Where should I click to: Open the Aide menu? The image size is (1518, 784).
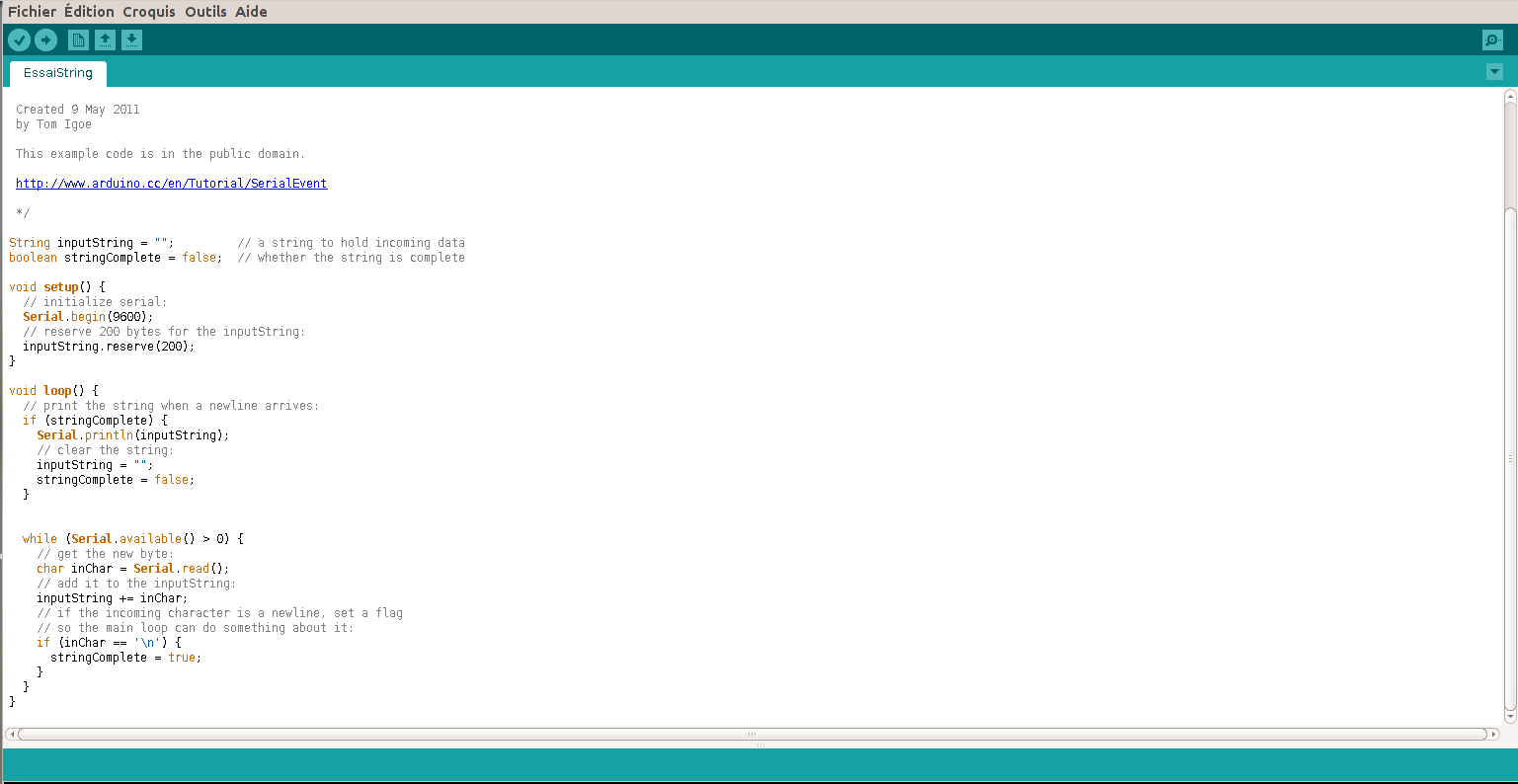coord(251,12)
